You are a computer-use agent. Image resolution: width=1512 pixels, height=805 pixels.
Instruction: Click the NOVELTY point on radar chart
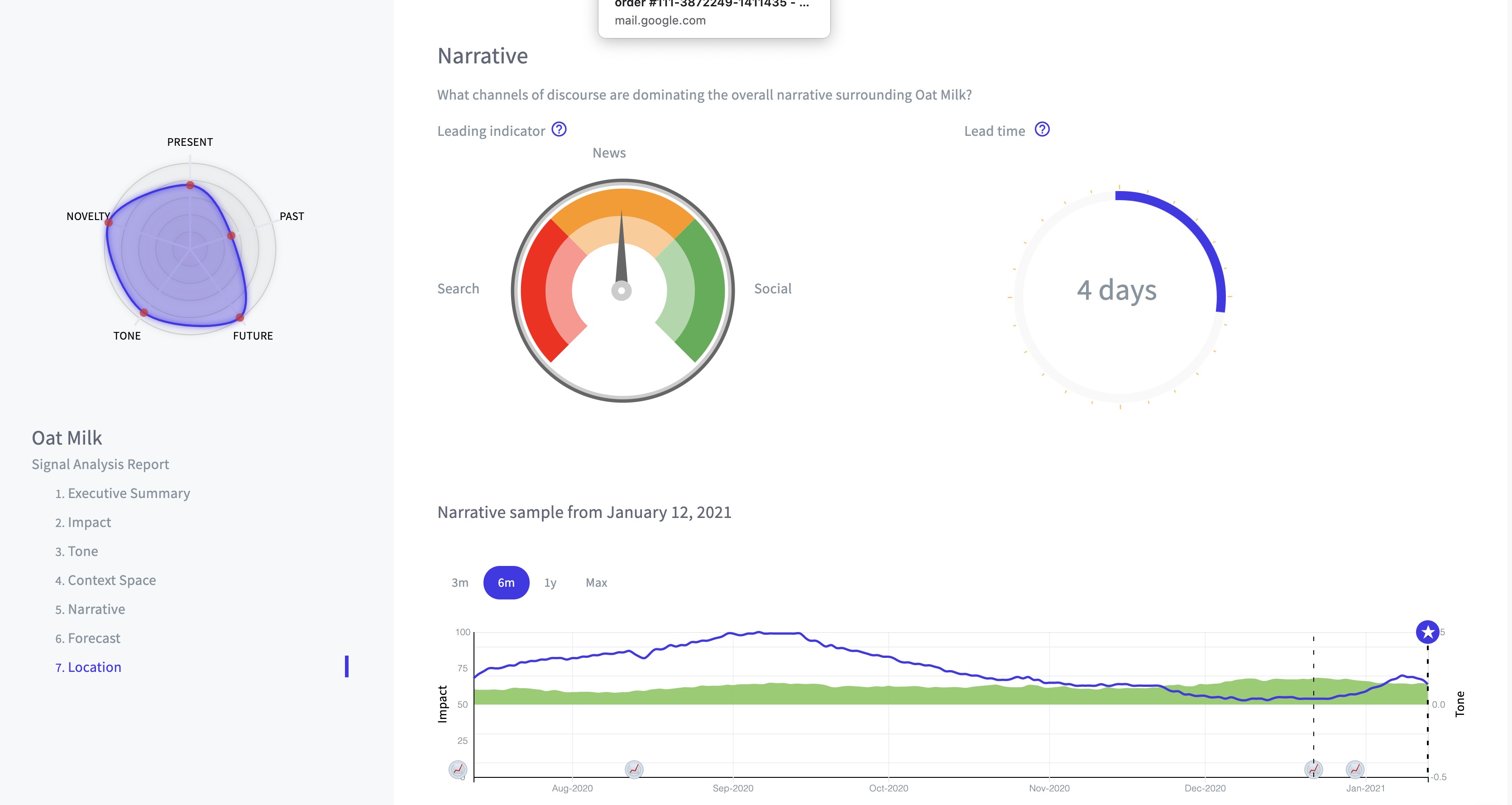coord(109,223)
